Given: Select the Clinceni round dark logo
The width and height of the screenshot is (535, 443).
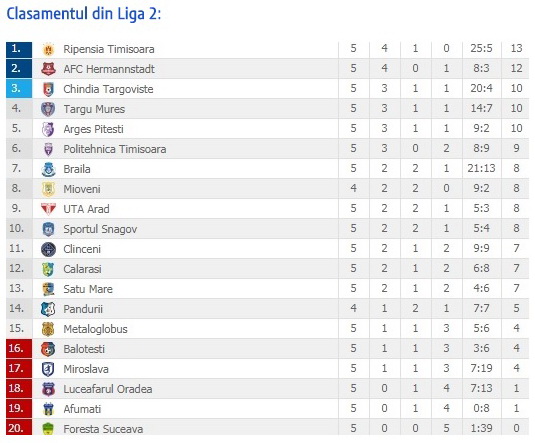Looking at the screenshot, I should (x=48, y=249).
